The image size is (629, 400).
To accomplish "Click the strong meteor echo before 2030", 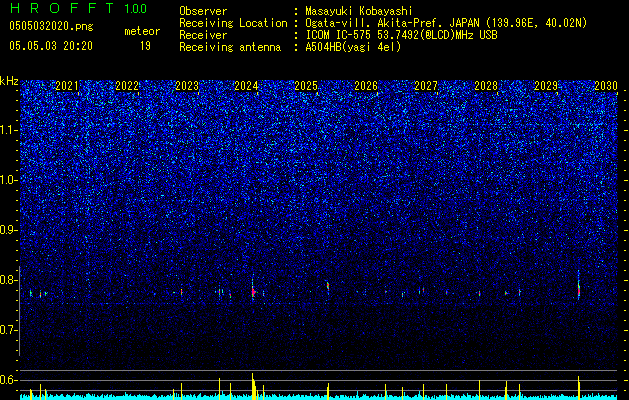I will tap(578, 288).
